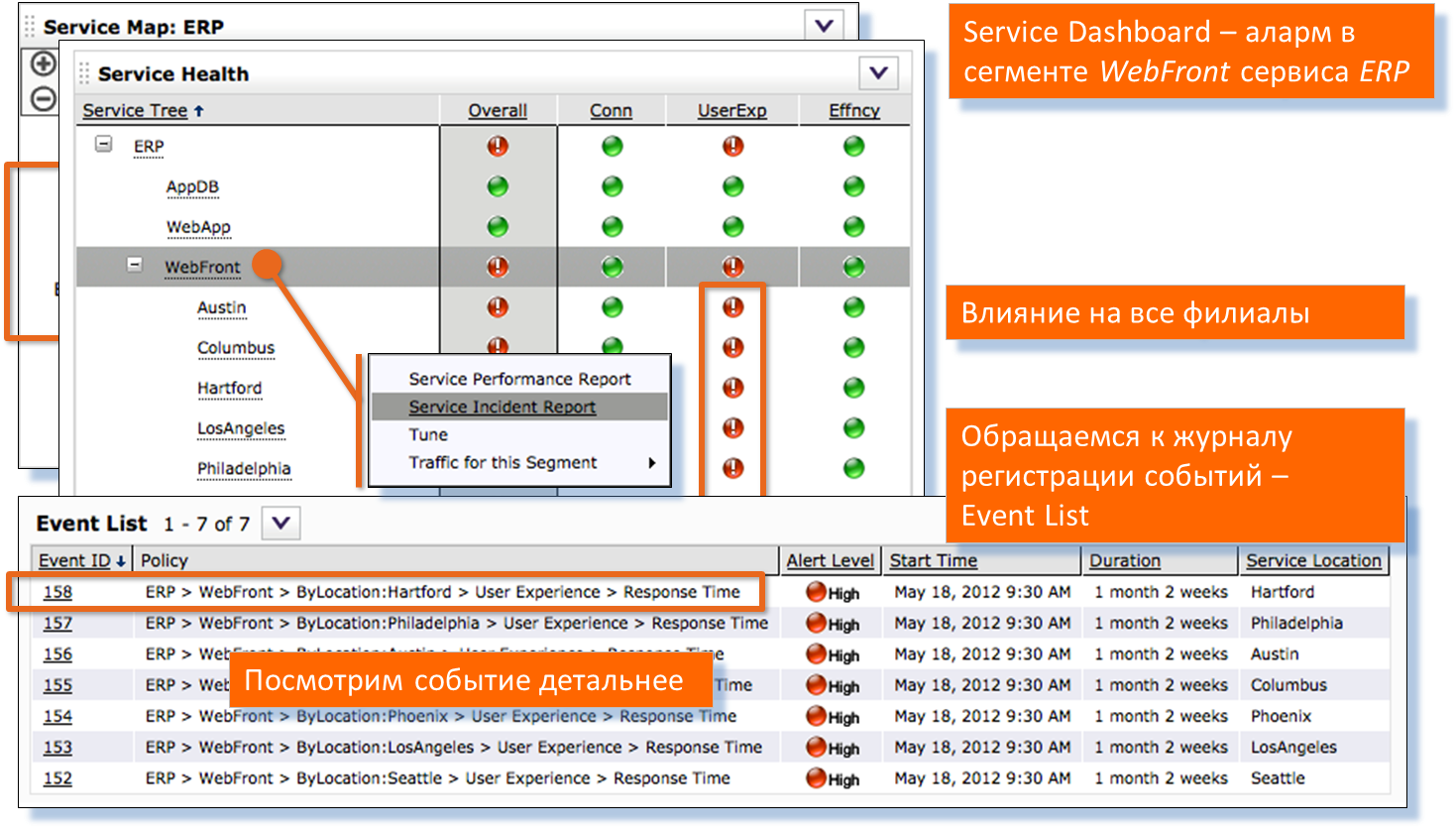
Task: Expand Traffic for this Segment submenu arrow
Action: click(651, 462)
